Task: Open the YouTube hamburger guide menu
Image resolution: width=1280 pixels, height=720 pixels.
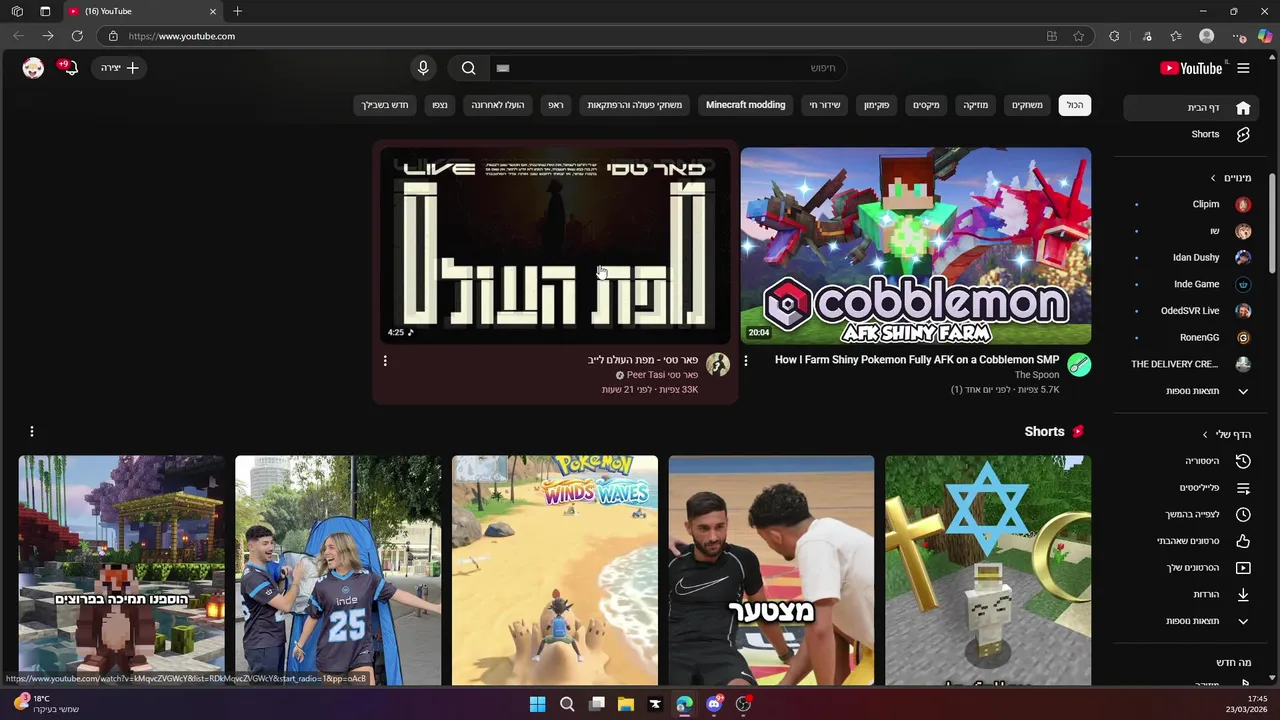Action: click(x=1243, y=68)
